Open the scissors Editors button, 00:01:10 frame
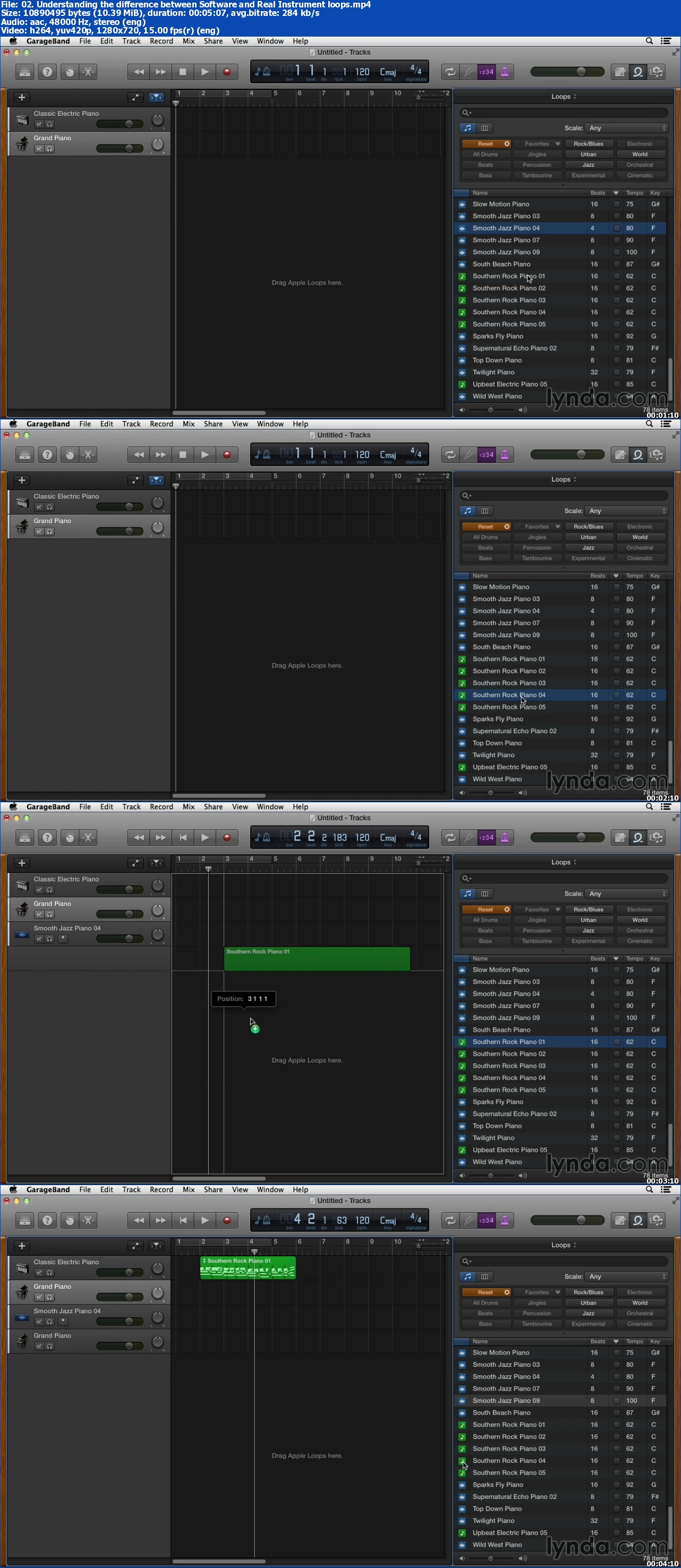 (88, 72)
